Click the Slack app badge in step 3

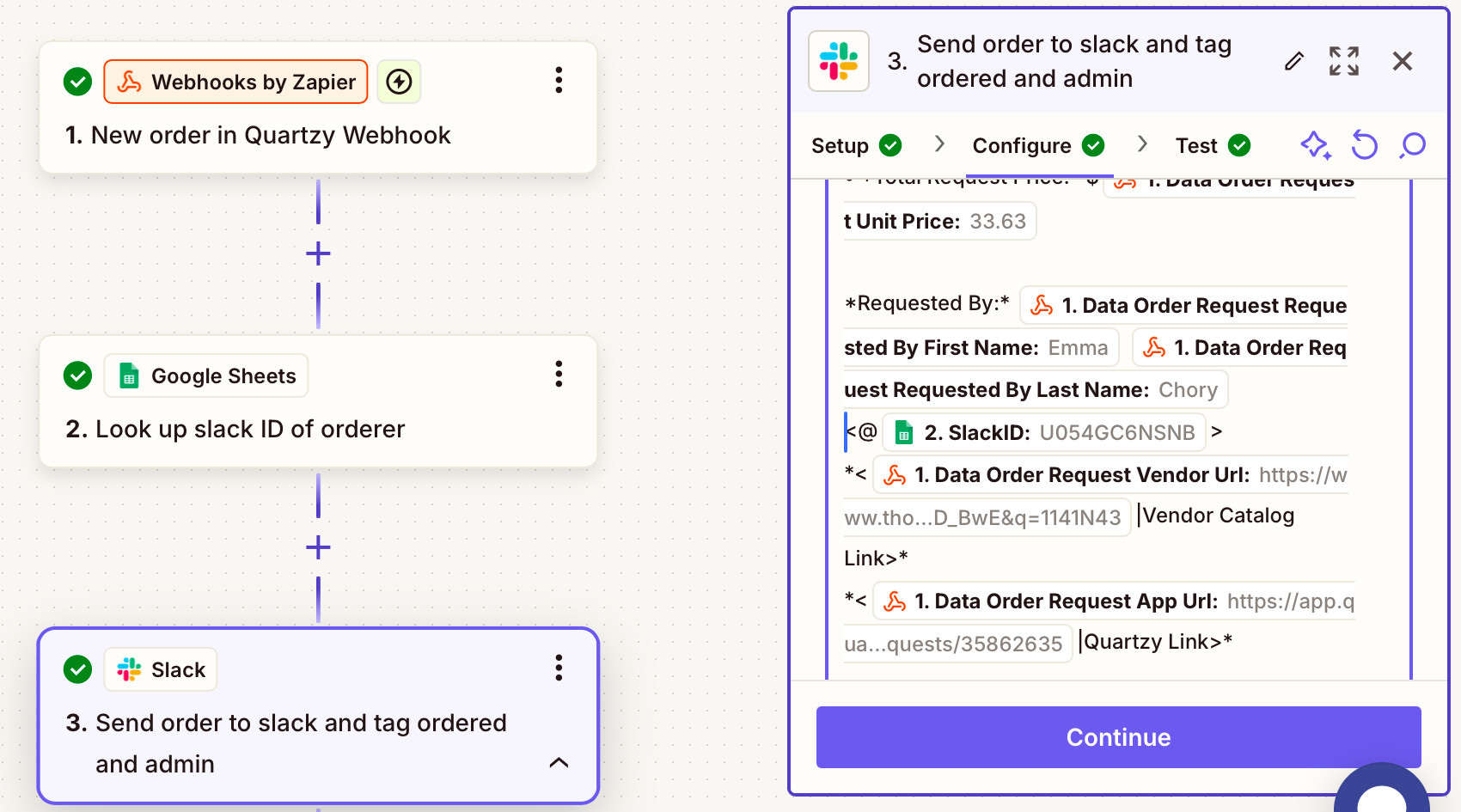[161, 669]
